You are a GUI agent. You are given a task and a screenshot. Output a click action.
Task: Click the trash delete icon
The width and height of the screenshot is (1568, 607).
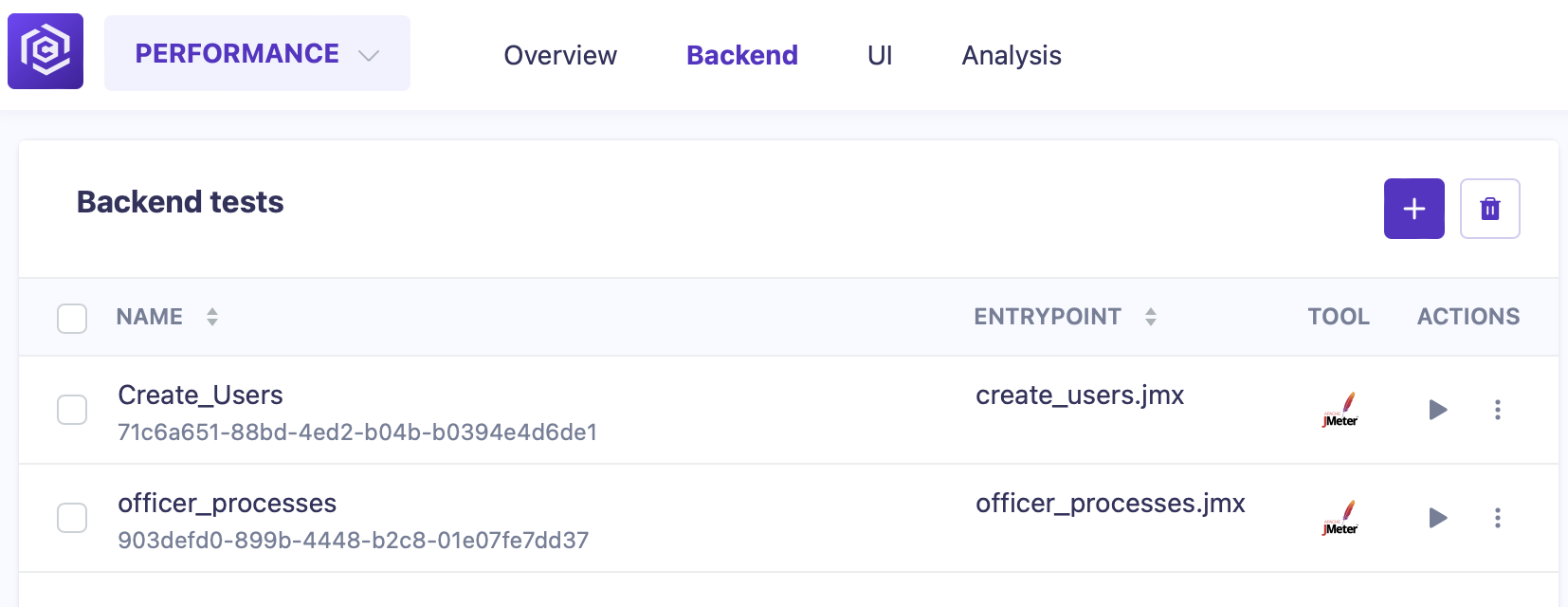(1489, 209)
